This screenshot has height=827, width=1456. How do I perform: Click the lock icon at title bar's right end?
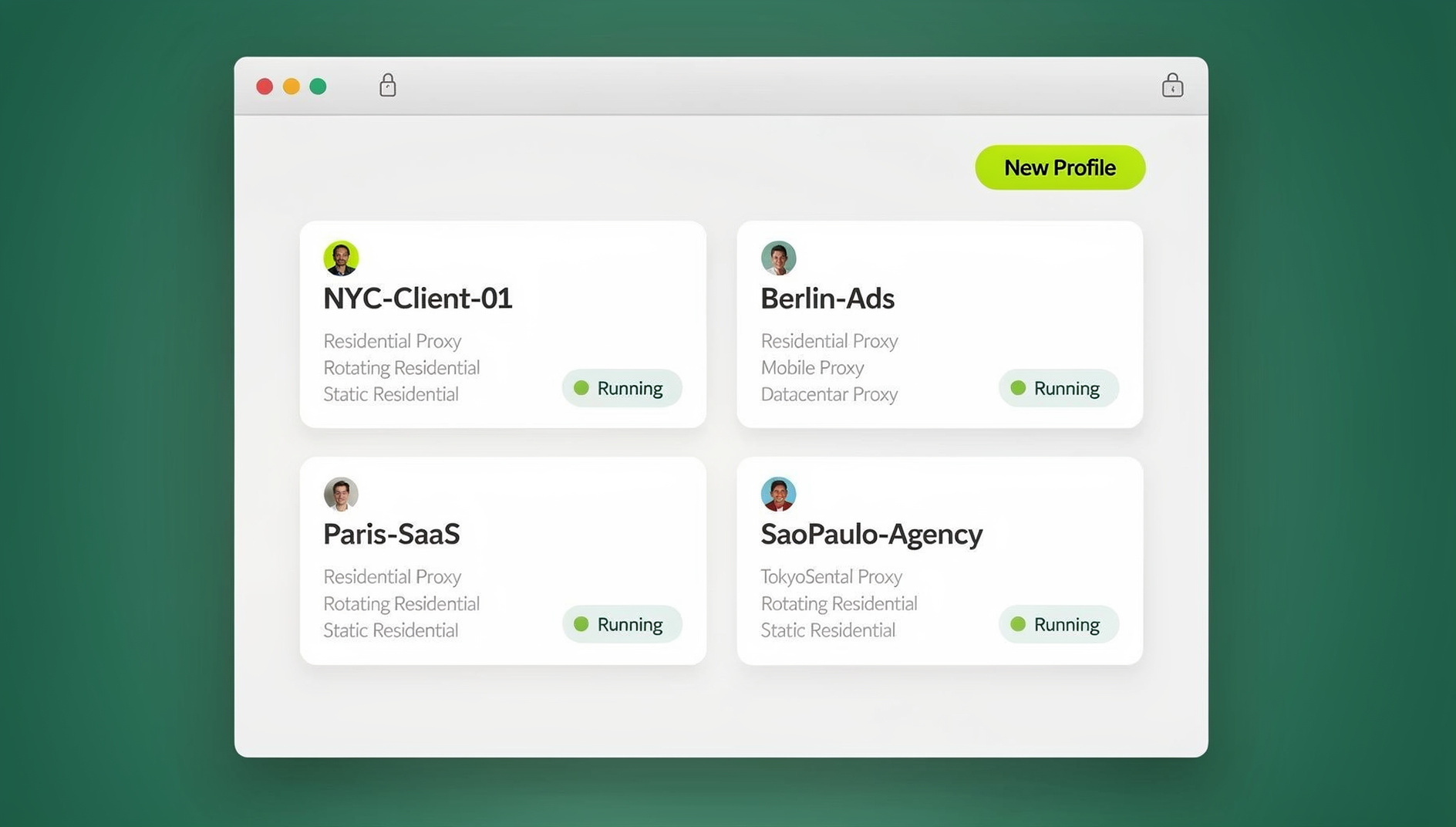(x=1172, y=85)
